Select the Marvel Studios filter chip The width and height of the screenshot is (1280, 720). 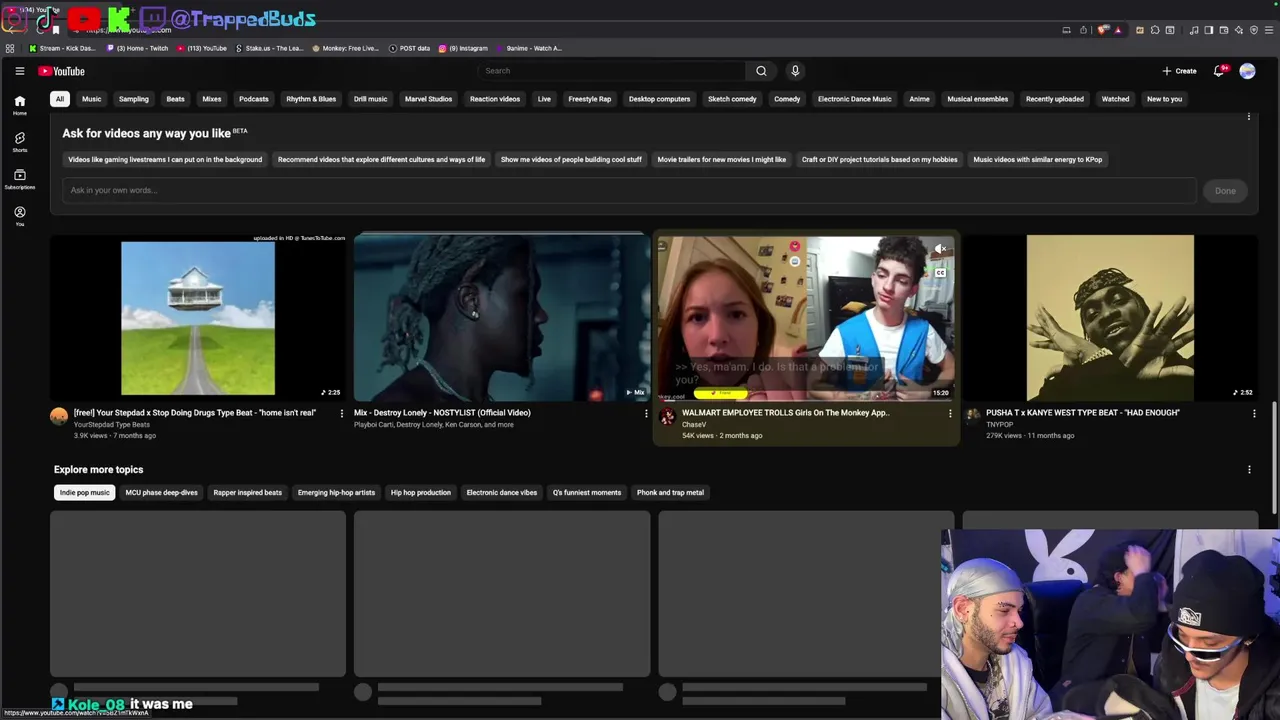click(428, 99)
